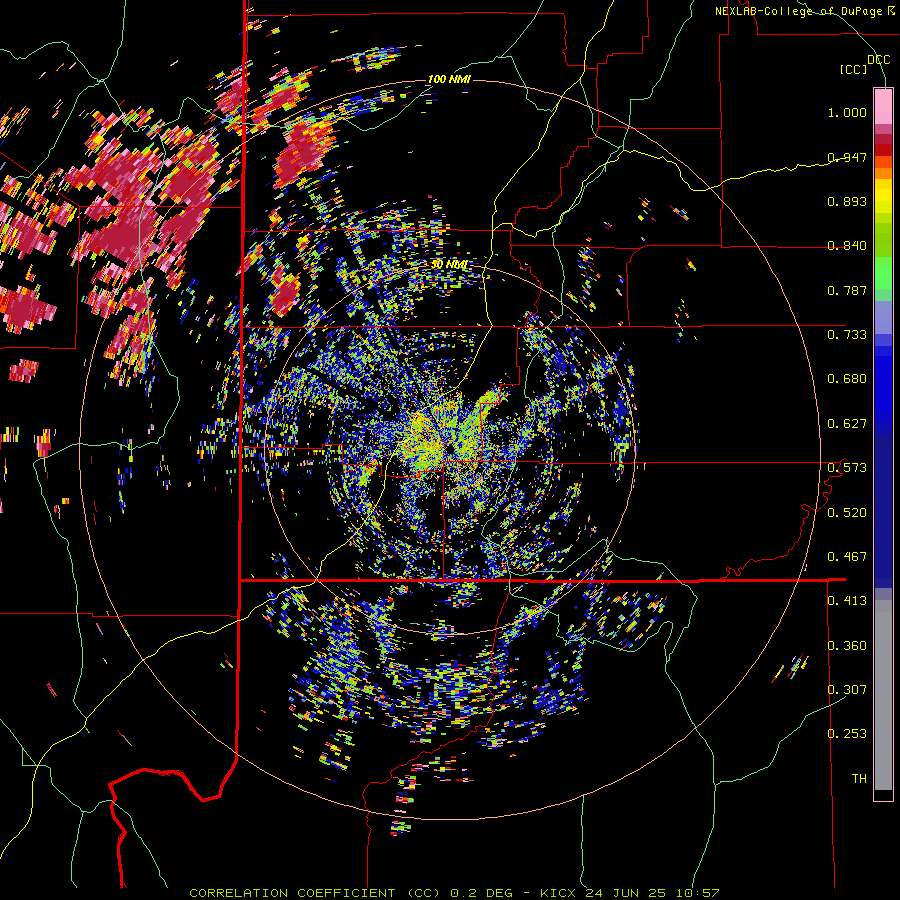Click the '10:57' timestamp in the caption
Viewport: 900px width, 900px height.
(x=698, y=893)
